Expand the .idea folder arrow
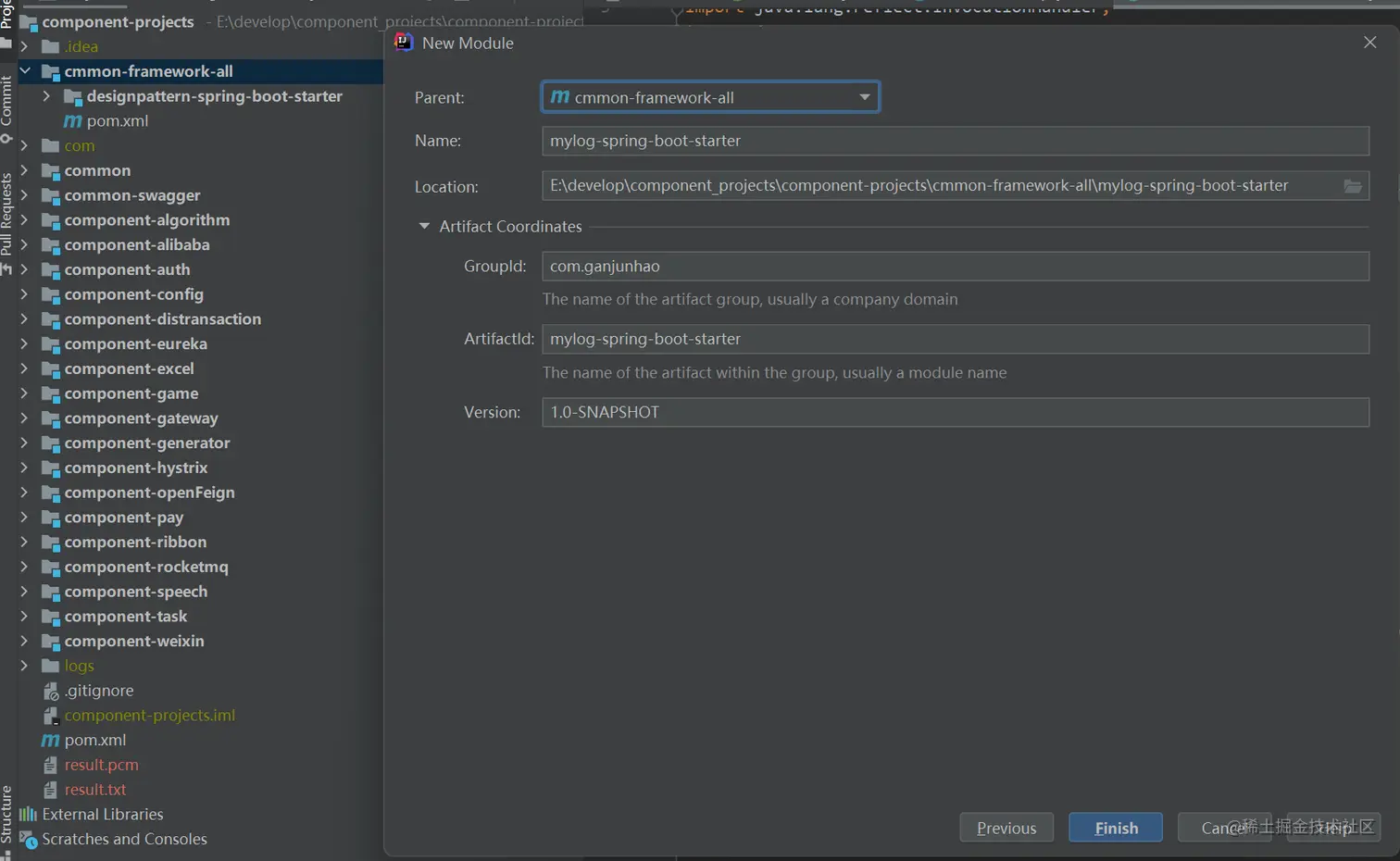 [x=24, y=46]
